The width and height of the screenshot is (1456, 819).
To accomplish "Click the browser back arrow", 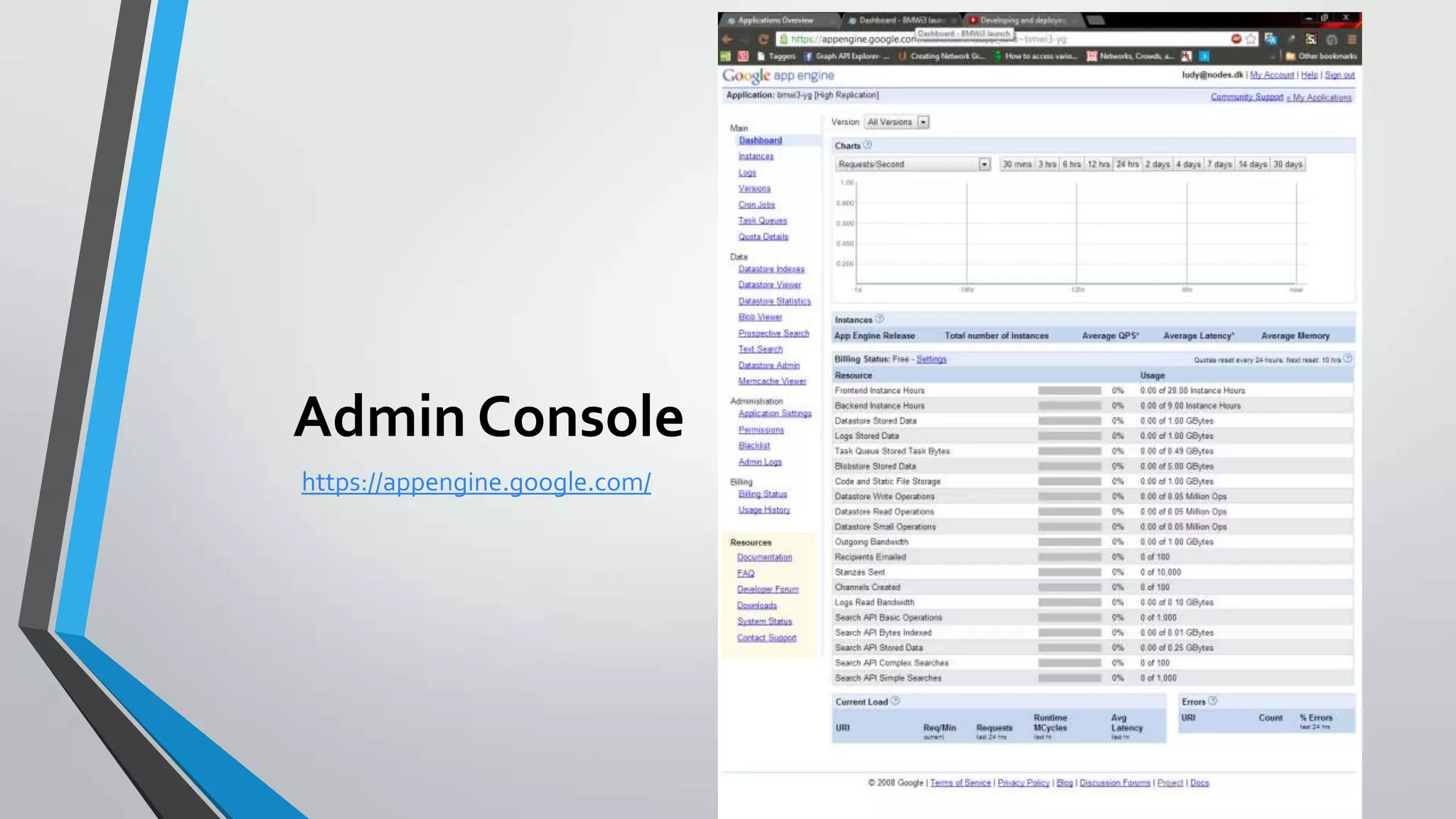I will click(x=727, y=39).
